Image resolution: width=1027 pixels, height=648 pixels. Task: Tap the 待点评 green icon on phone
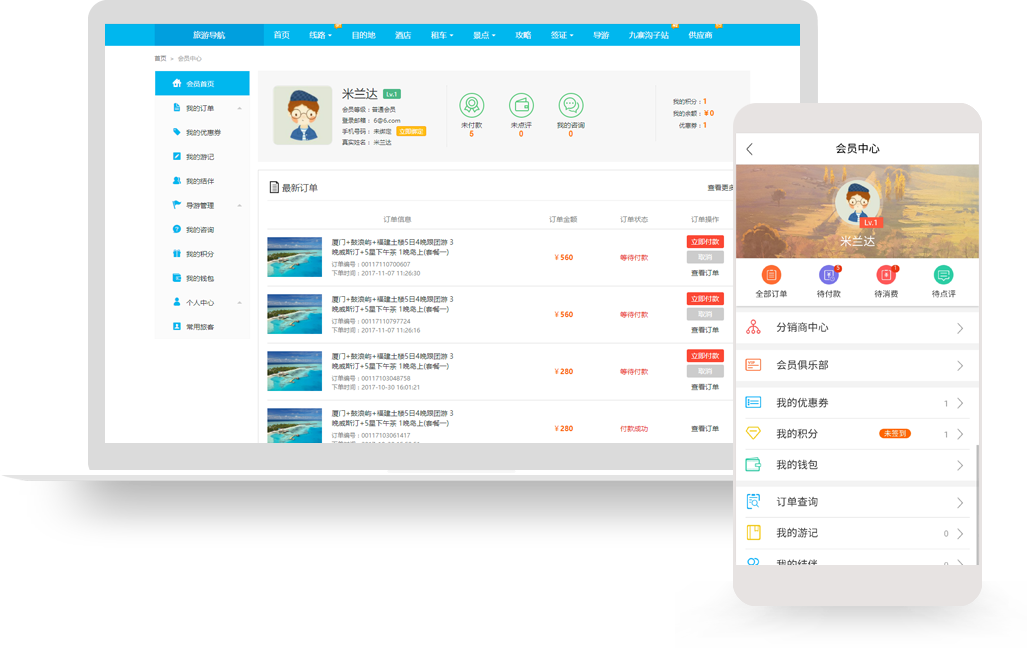coord(943,275)
